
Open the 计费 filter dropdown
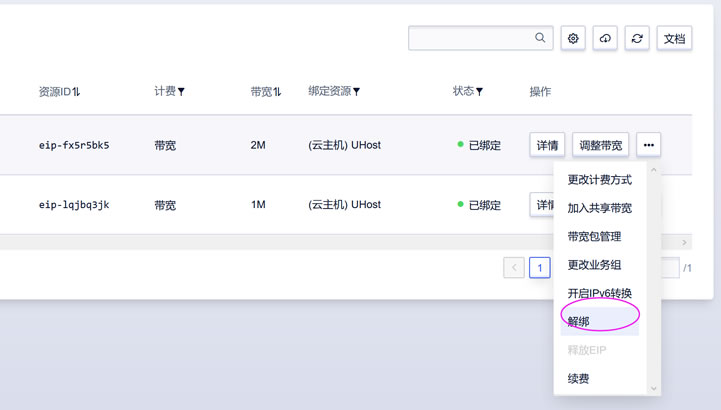181,91
